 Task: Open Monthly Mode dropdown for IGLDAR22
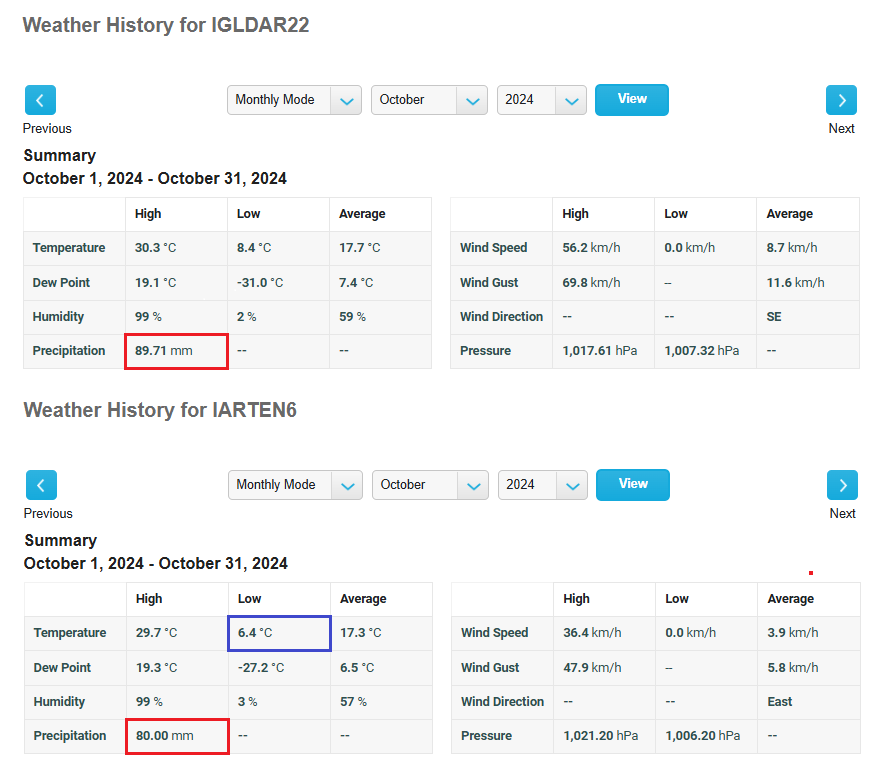tap(294, 100)
